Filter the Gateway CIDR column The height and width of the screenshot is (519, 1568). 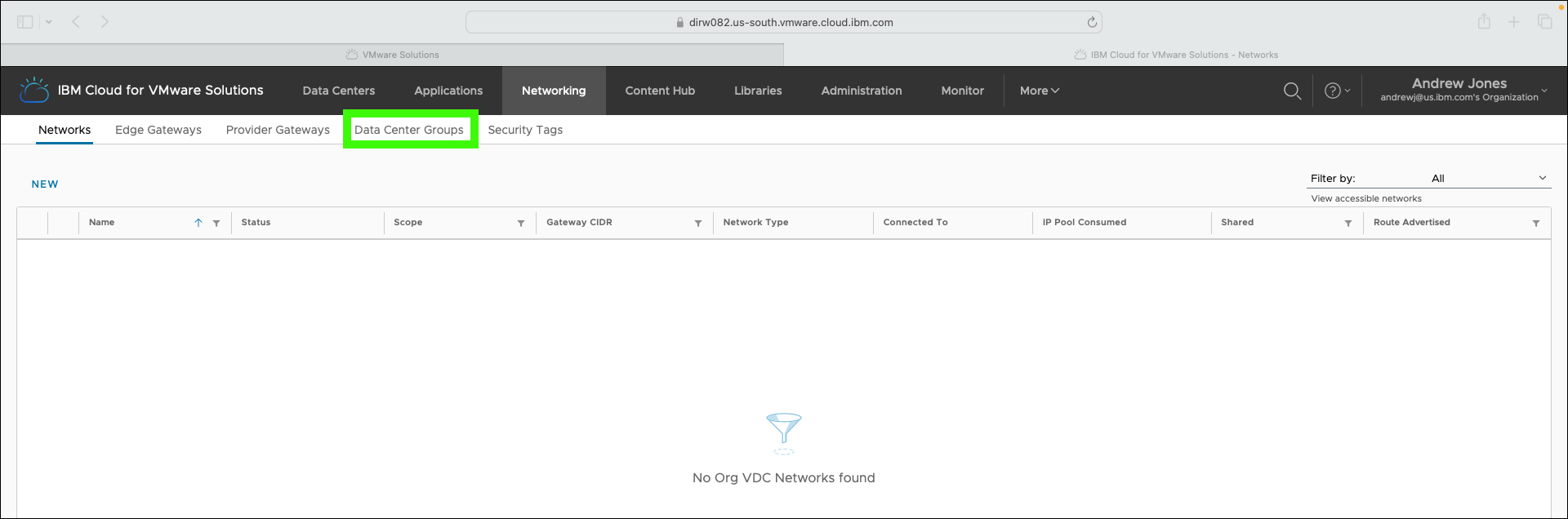[x=698, y=223]
